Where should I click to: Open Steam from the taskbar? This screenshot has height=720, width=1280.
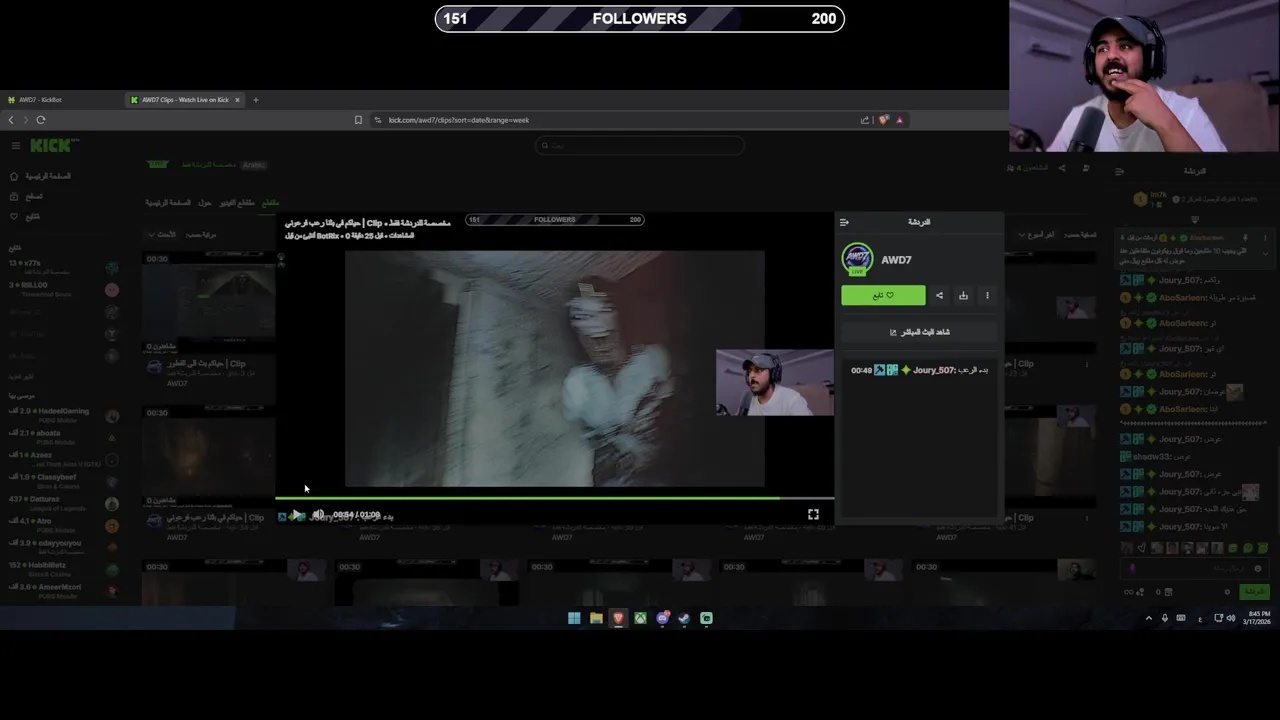(x=684, y=618)
